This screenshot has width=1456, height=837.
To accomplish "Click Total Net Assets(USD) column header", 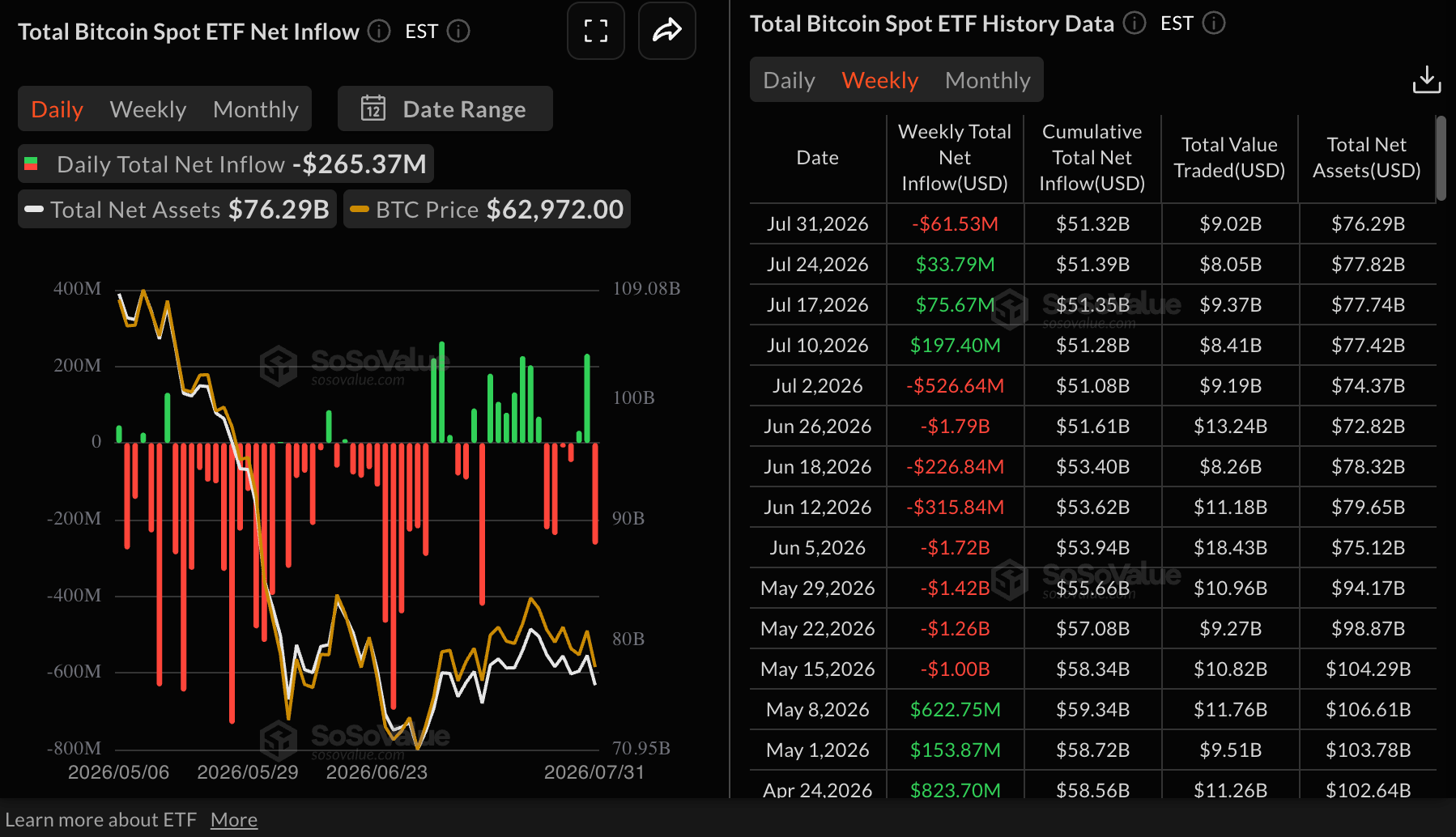I will 1367,158.
